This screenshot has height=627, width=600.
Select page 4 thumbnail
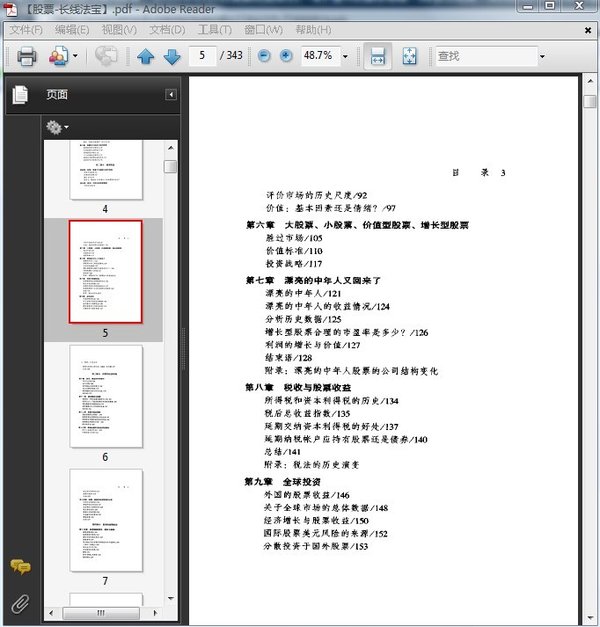pyautogui.click(x=106, y=170)
